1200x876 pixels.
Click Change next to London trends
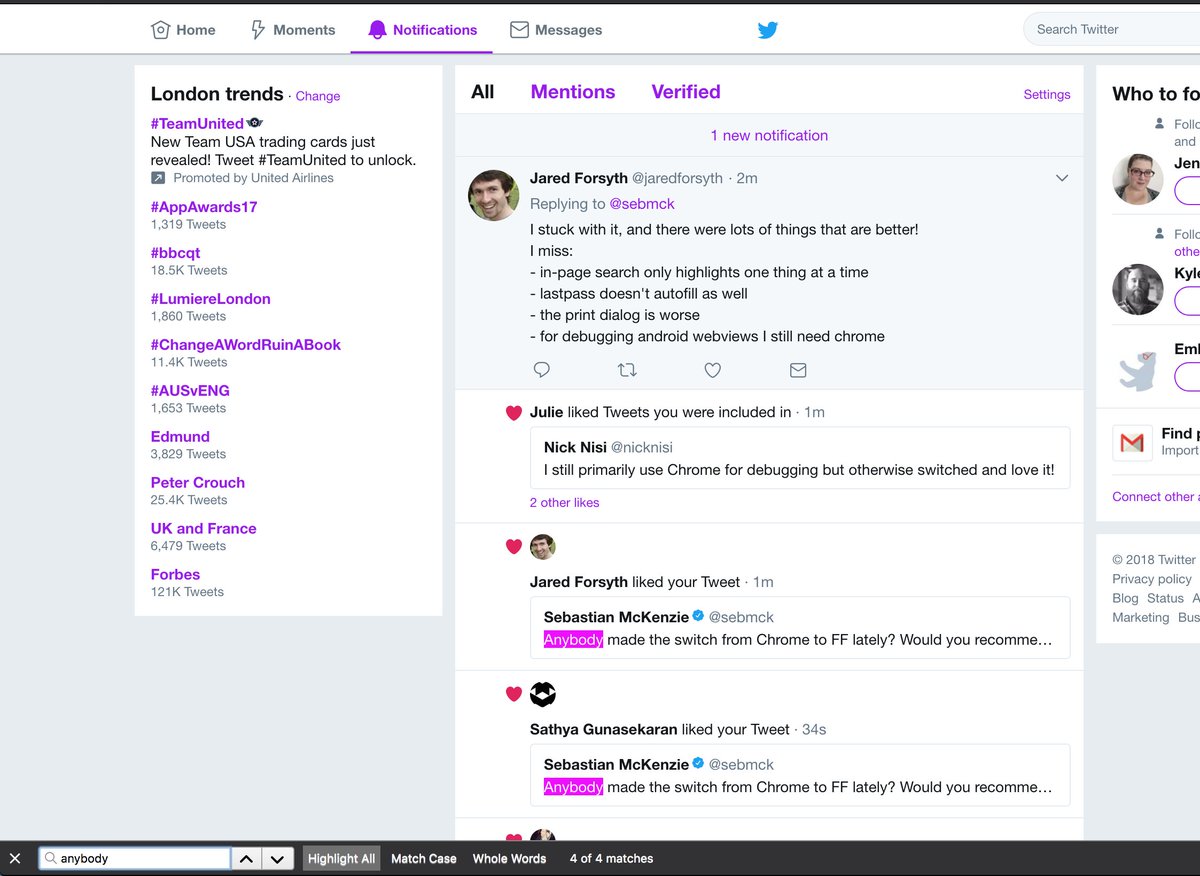[x=318, y=96]
